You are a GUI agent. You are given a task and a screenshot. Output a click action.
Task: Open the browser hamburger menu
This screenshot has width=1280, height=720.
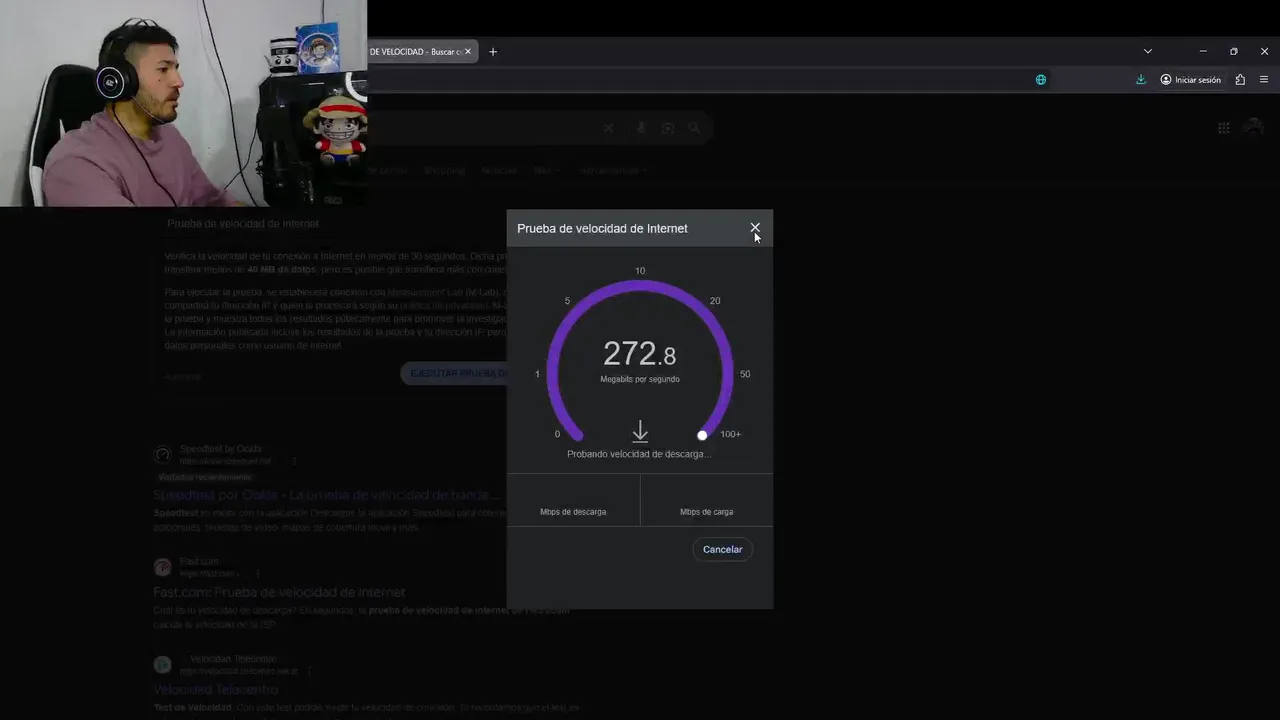(x=1264, y=80)
